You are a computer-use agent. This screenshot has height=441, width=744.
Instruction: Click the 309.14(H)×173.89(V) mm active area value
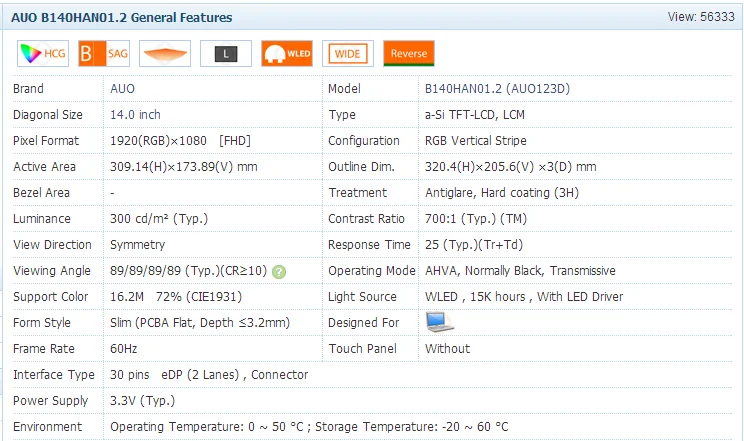click(x=184, y=167)
